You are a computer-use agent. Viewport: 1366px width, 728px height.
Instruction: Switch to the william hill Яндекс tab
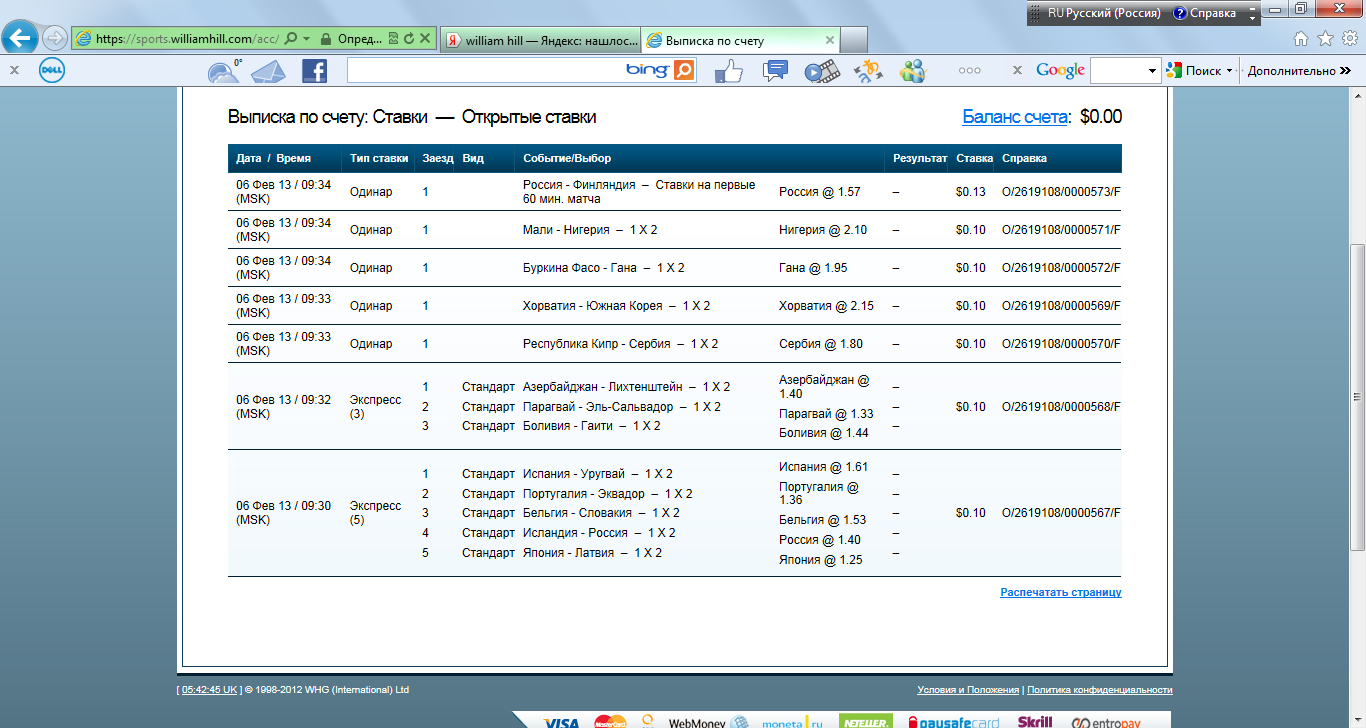click(538, 40)
